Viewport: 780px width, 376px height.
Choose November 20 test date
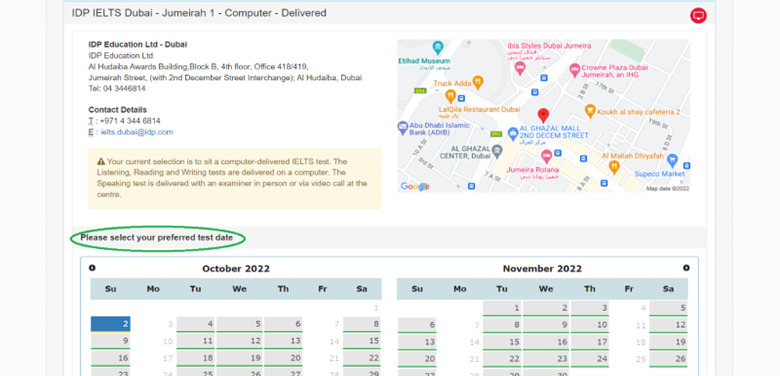click(417, 359)
